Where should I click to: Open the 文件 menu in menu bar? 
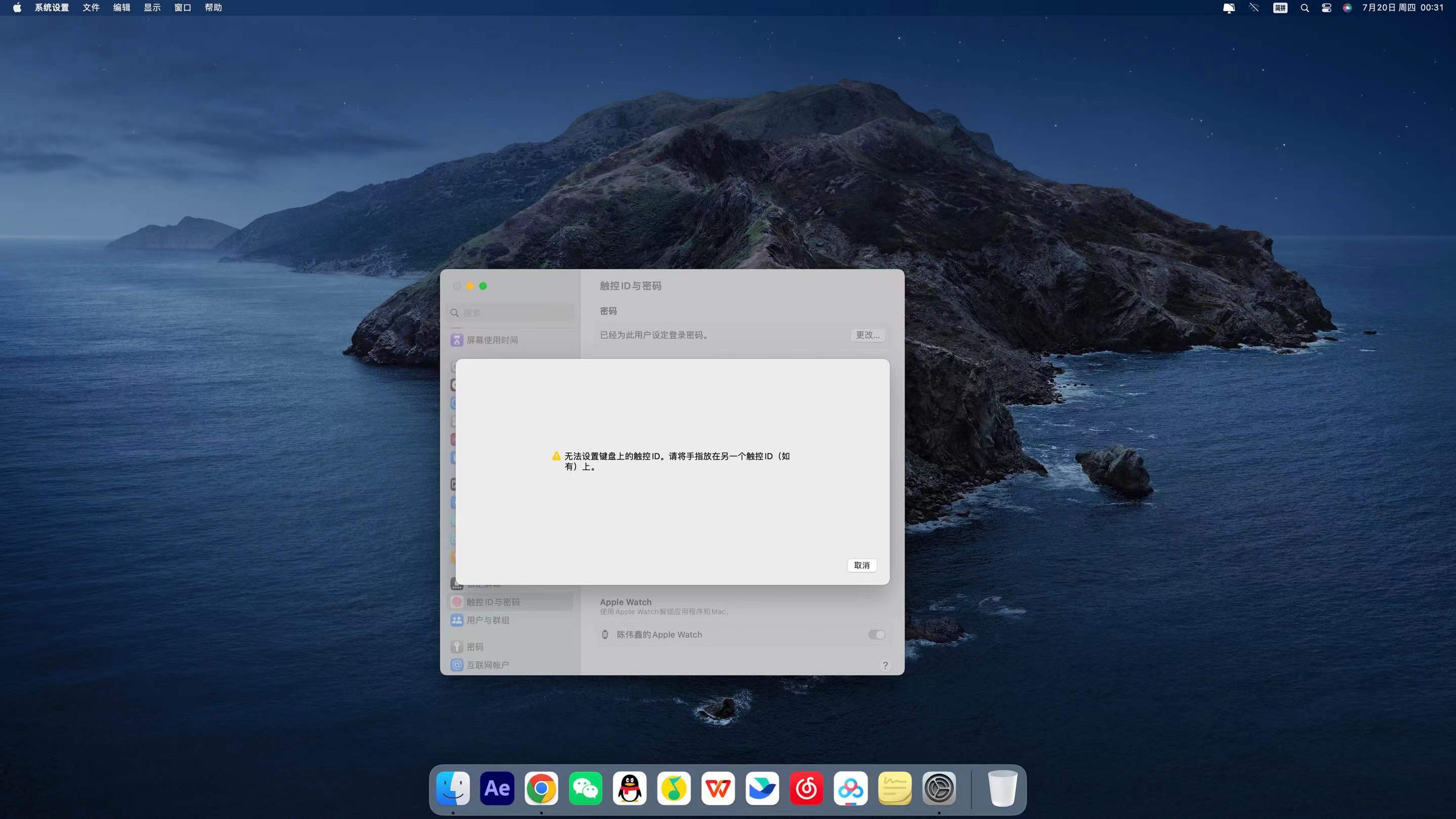[x=91, y=8]
